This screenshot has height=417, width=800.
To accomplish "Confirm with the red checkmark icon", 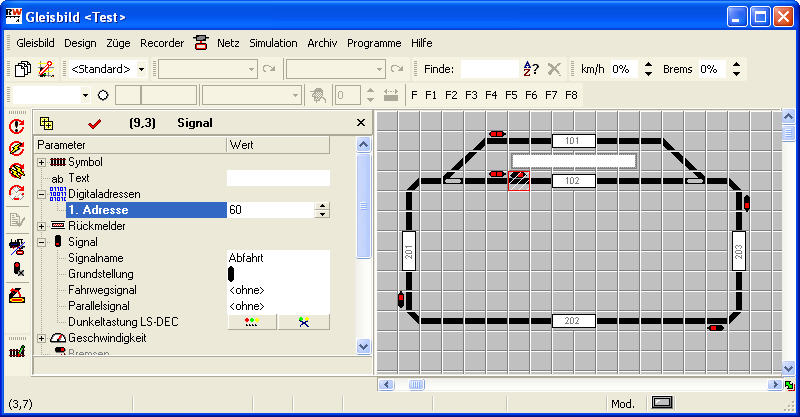I will pyautogui.click(x=94, y=124).
